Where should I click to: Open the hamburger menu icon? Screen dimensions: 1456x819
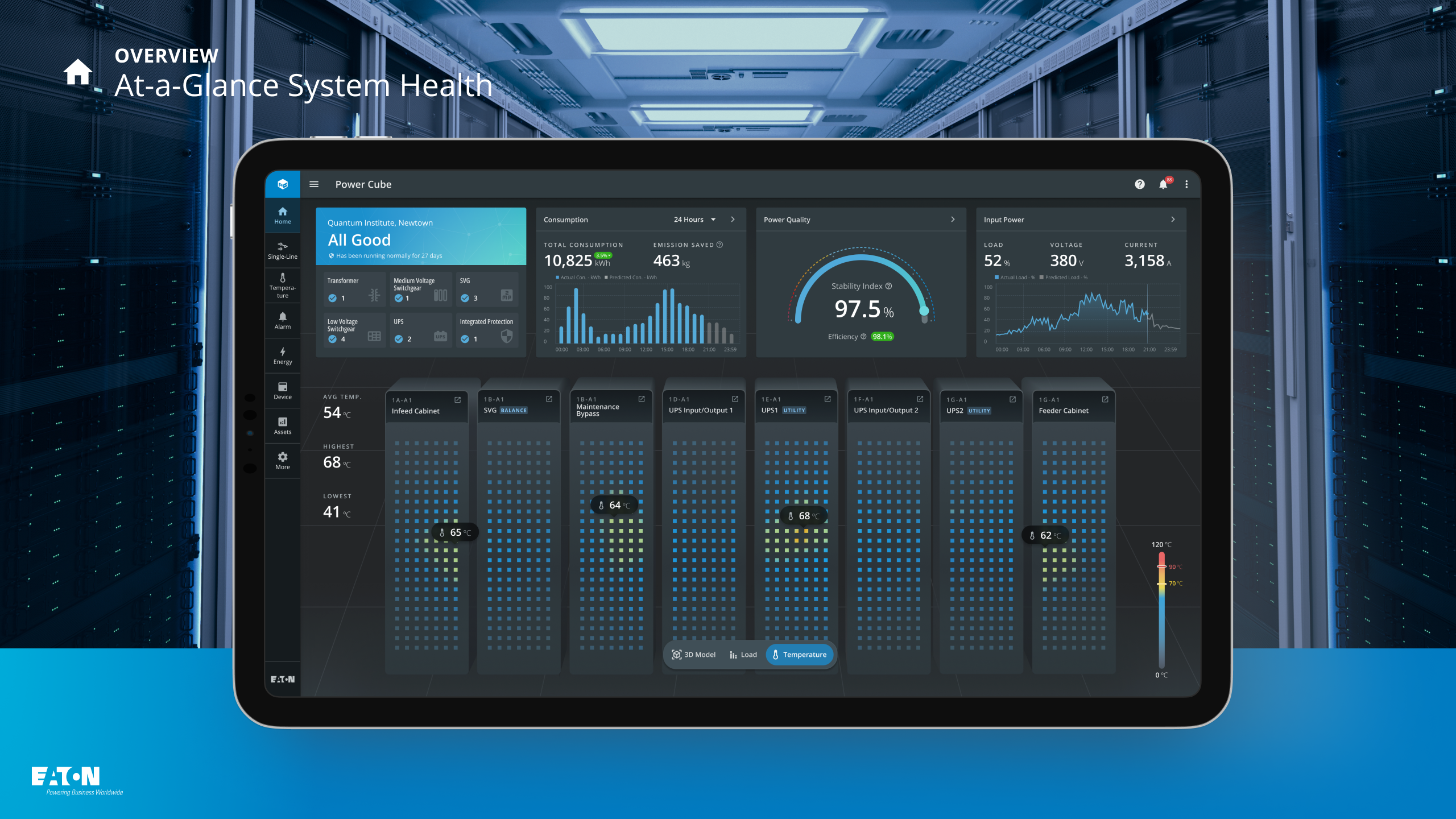click(x=314, y=184)
